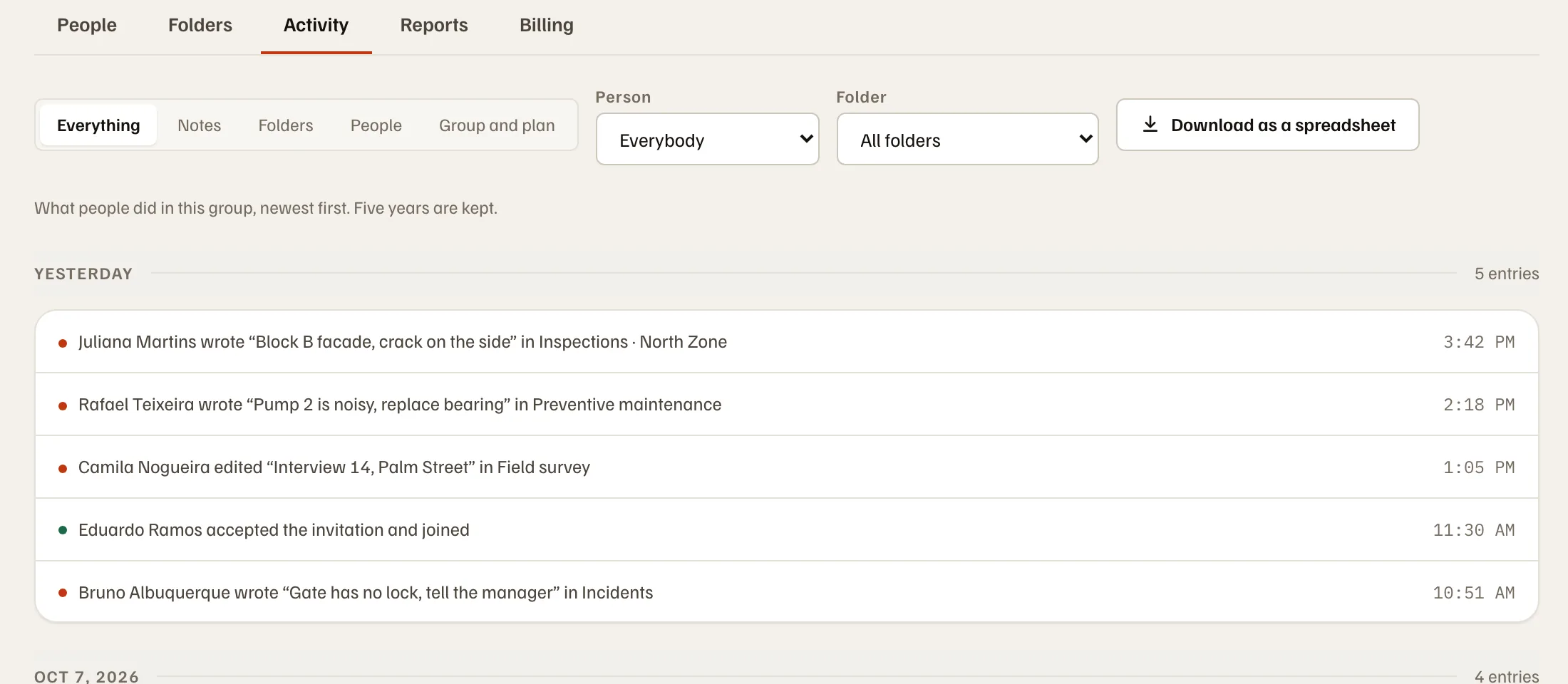Open Juliana Martins Block B facade entry

coord(787,342)
